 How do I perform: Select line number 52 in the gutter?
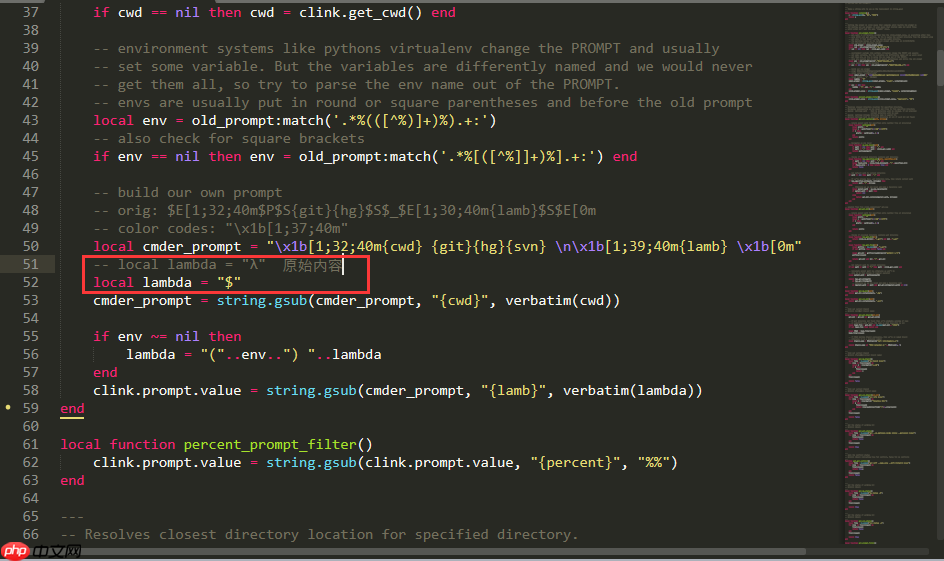[x=31, y=282]
